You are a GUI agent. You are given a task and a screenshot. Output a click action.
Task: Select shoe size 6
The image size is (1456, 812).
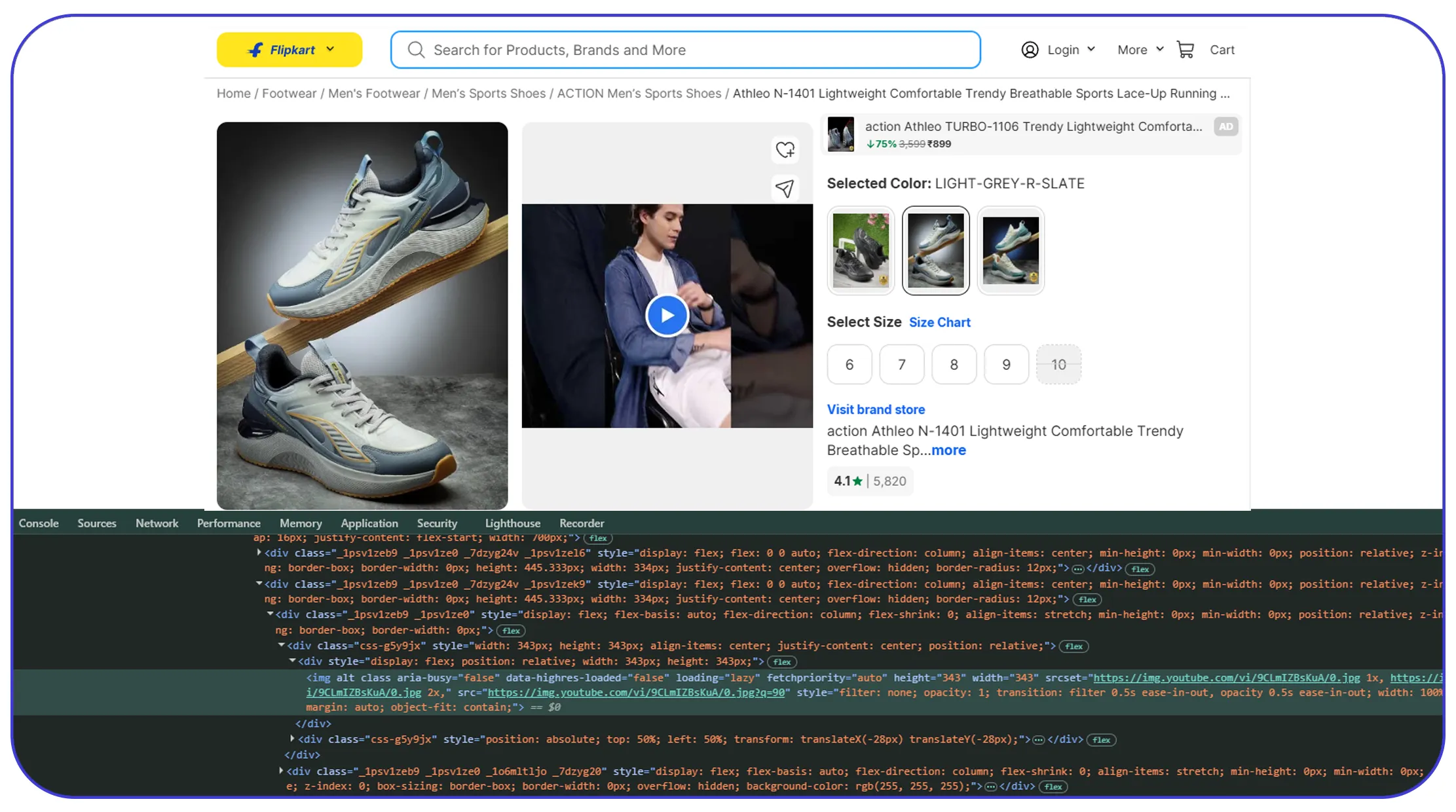pos(849,364)
